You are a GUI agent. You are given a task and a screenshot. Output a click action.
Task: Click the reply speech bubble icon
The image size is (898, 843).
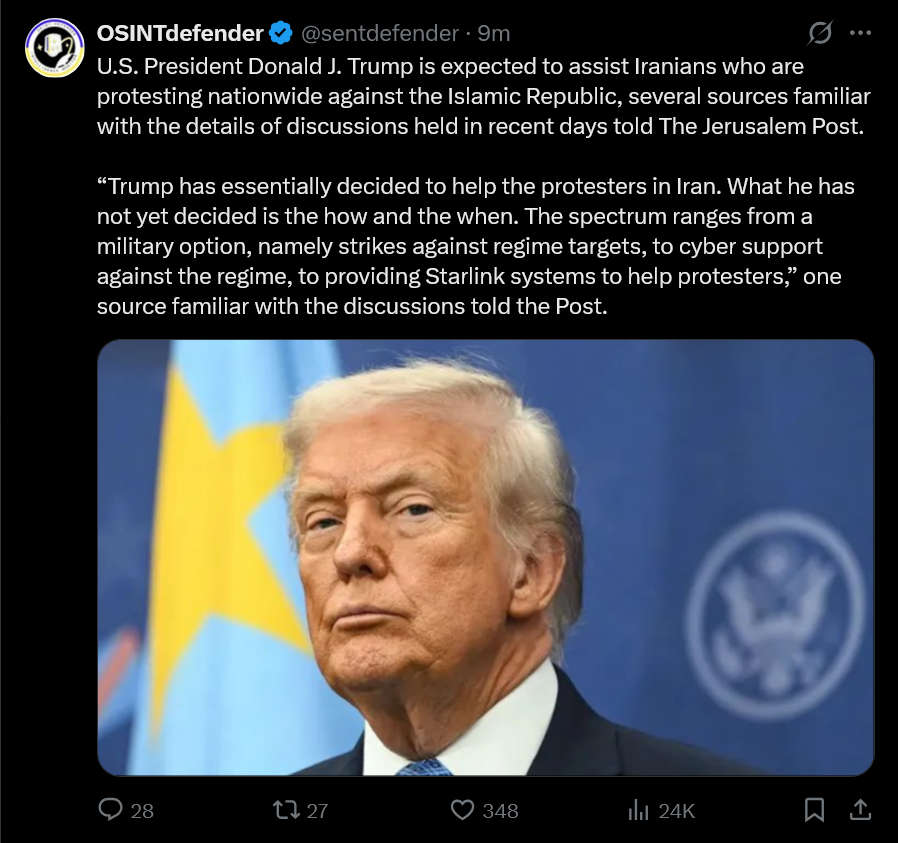111,809
